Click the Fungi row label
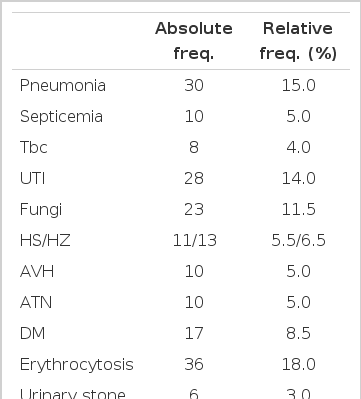 pos(41,210)
